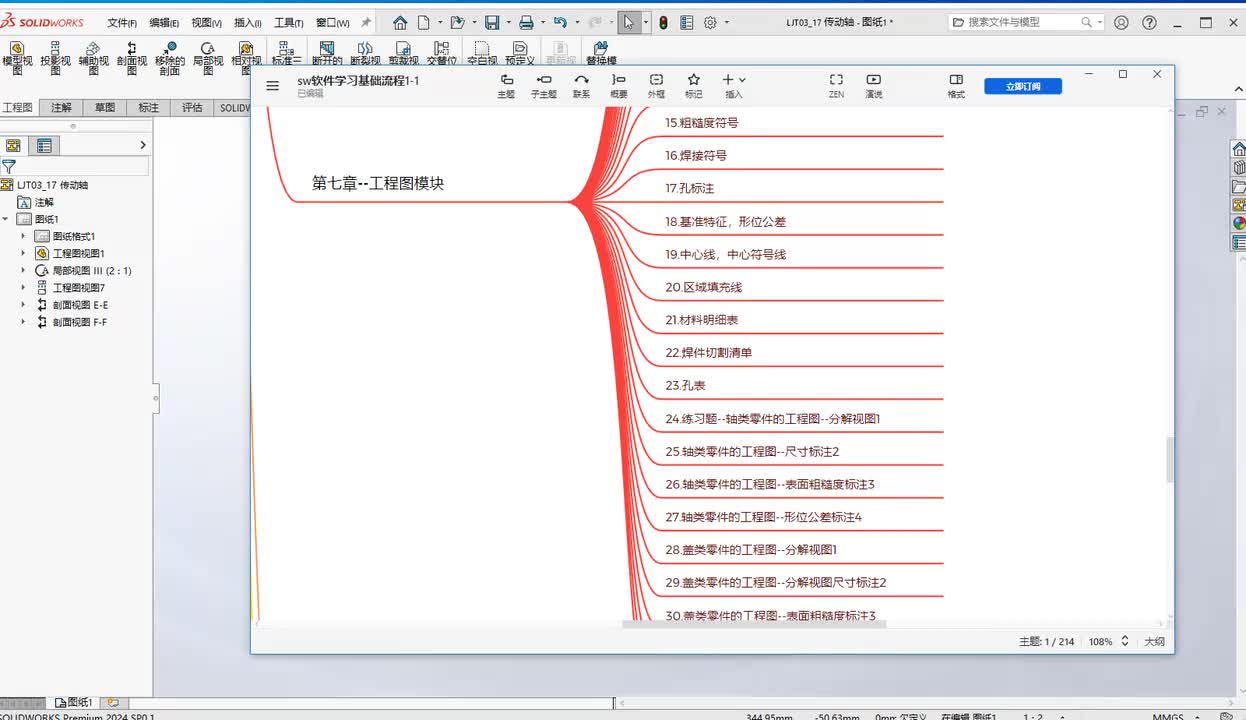Select the 第七章--工程图模块 topic

click(x=378, y=183)
